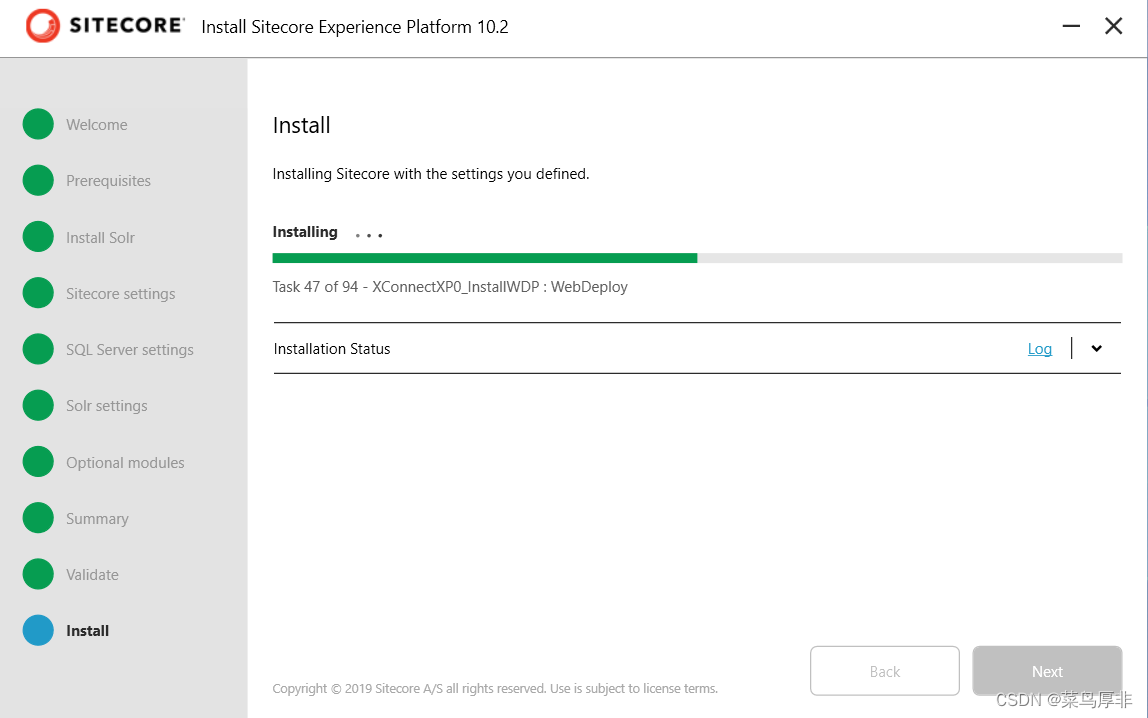The image size is (1148, 718).
Task: Click the Solr settings step circle
Action: coord(38,405)
